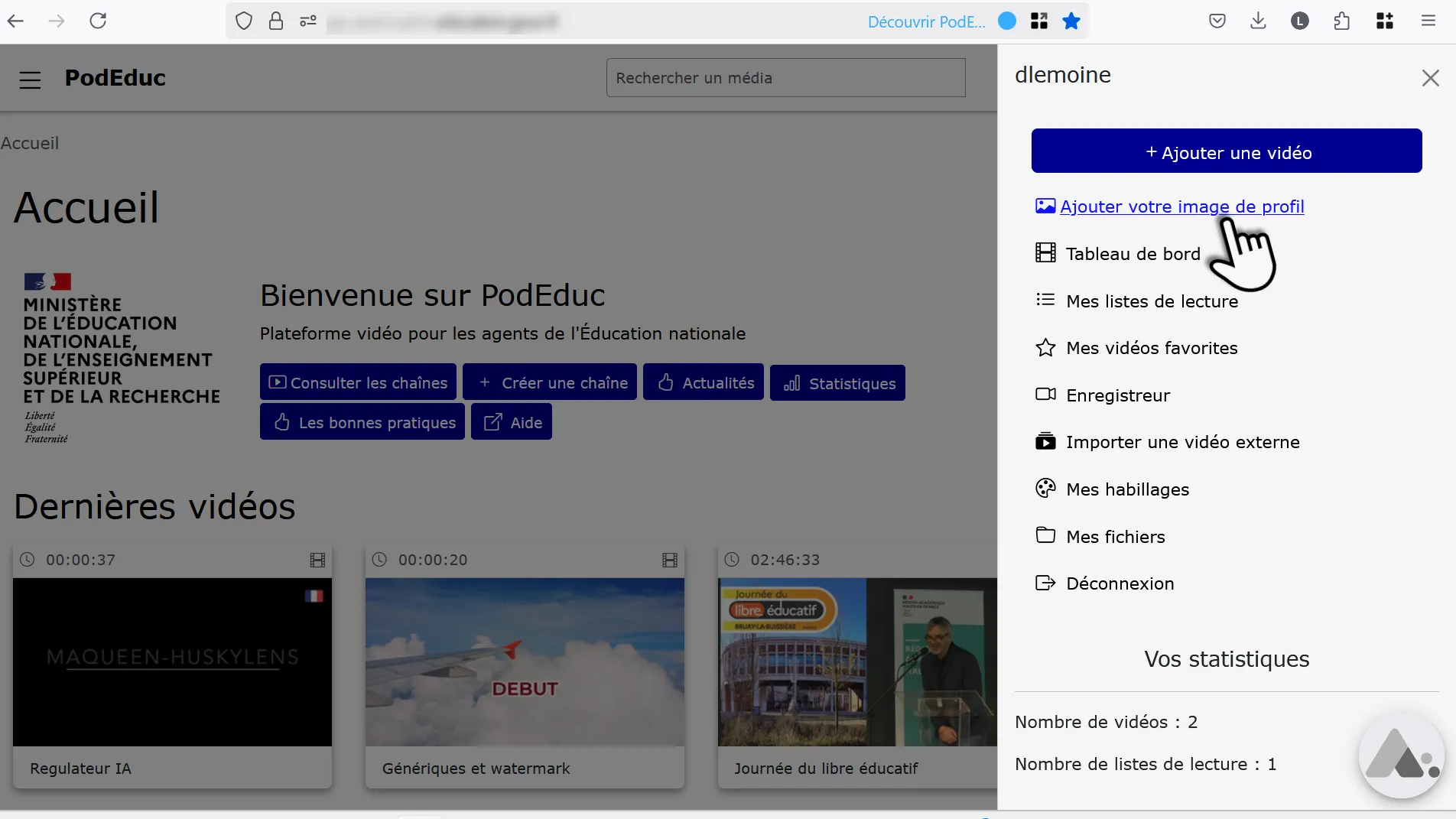
Task: Reload the page with the refresh icon
Action: pos(98,21)
